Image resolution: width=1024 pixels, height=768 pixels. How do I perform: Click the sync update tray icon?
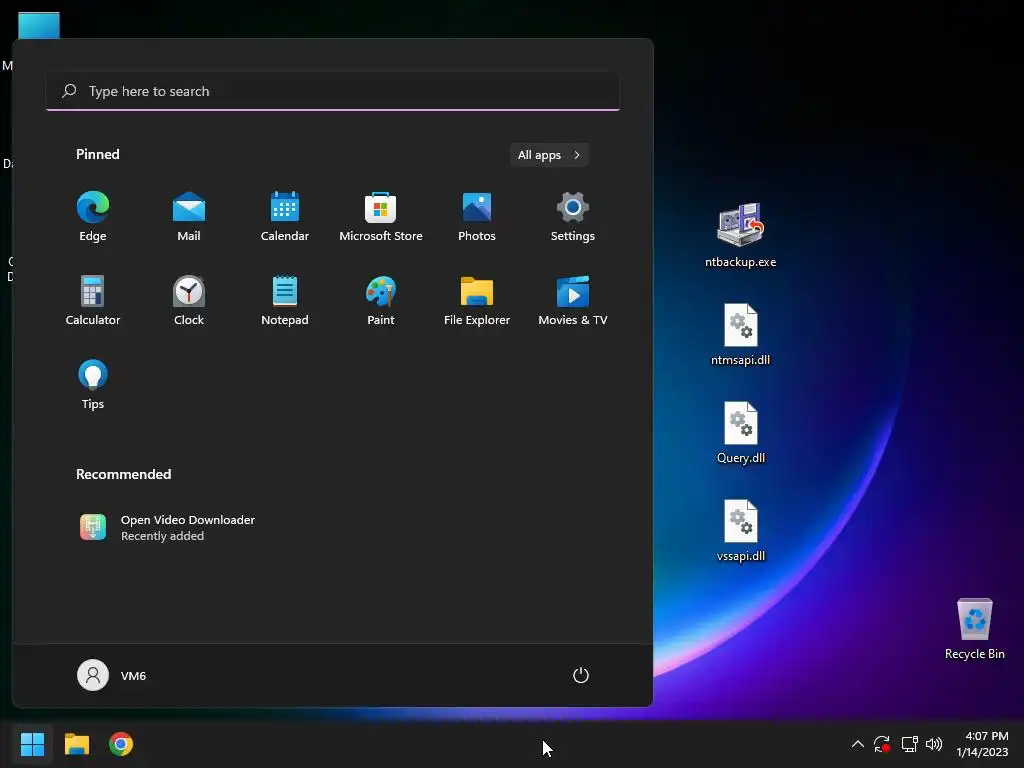pos(882,744)
